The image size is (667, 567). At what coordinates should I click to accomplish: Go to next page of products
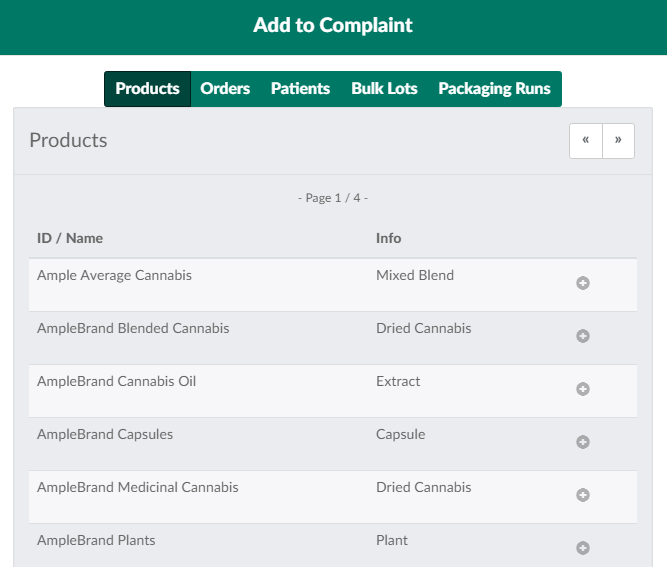pyautogui.click(x=618, y=141)
